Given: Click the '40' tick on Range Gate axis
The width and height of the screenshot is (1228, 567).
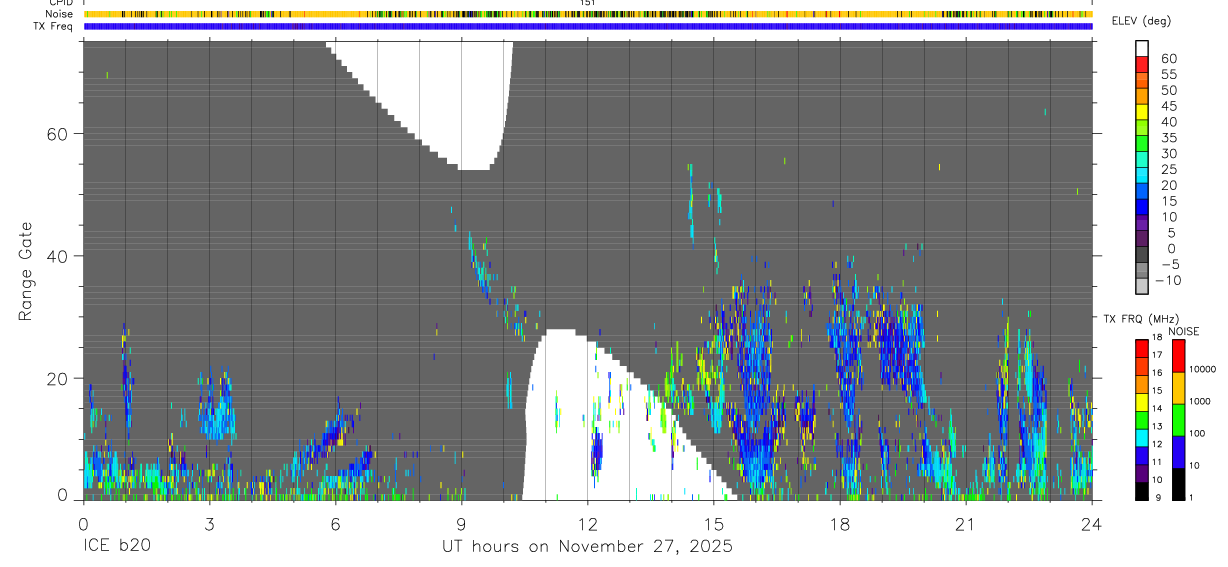Looking at the screenshot, I should [56, 256].
